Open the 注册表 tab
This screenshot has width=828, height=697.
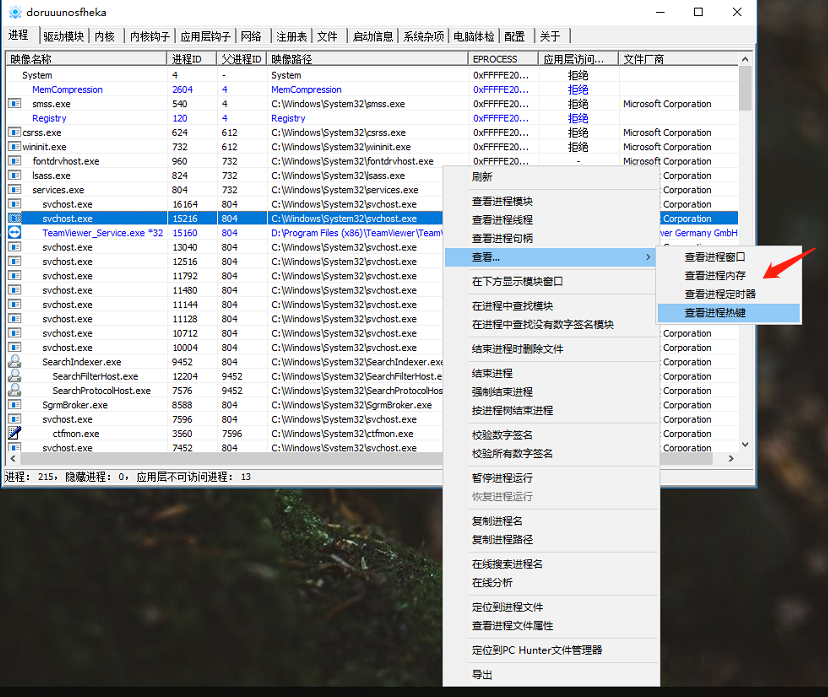click(290, 36)
